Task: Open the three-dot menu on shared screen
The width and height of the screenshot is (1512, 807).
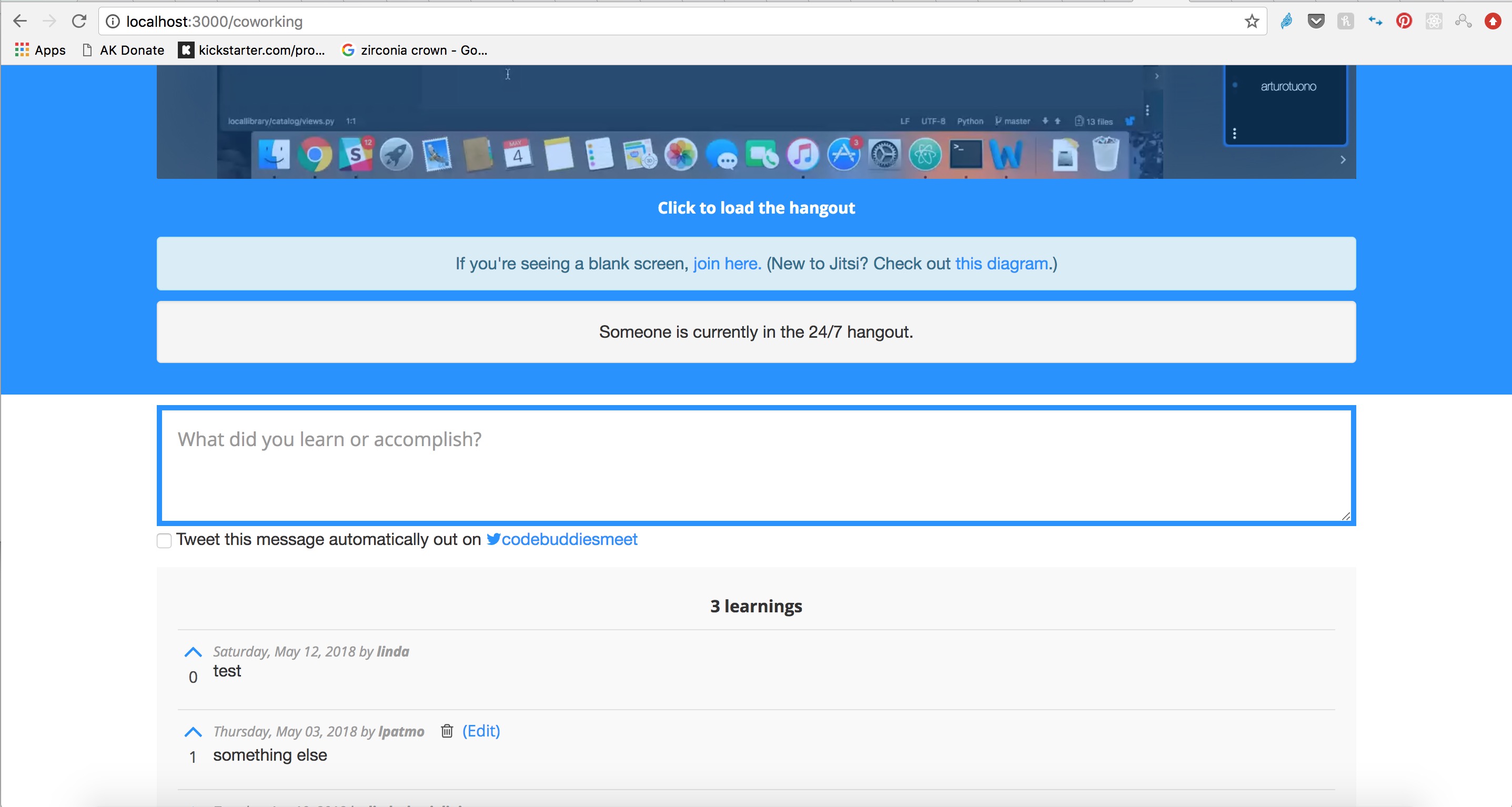Action: point(1147,110)
